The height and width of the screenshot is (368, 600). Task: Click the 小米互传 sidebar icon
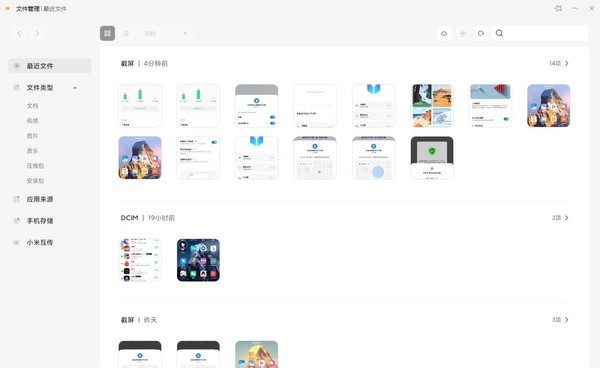pyautogui.click(x=16, y=242)
